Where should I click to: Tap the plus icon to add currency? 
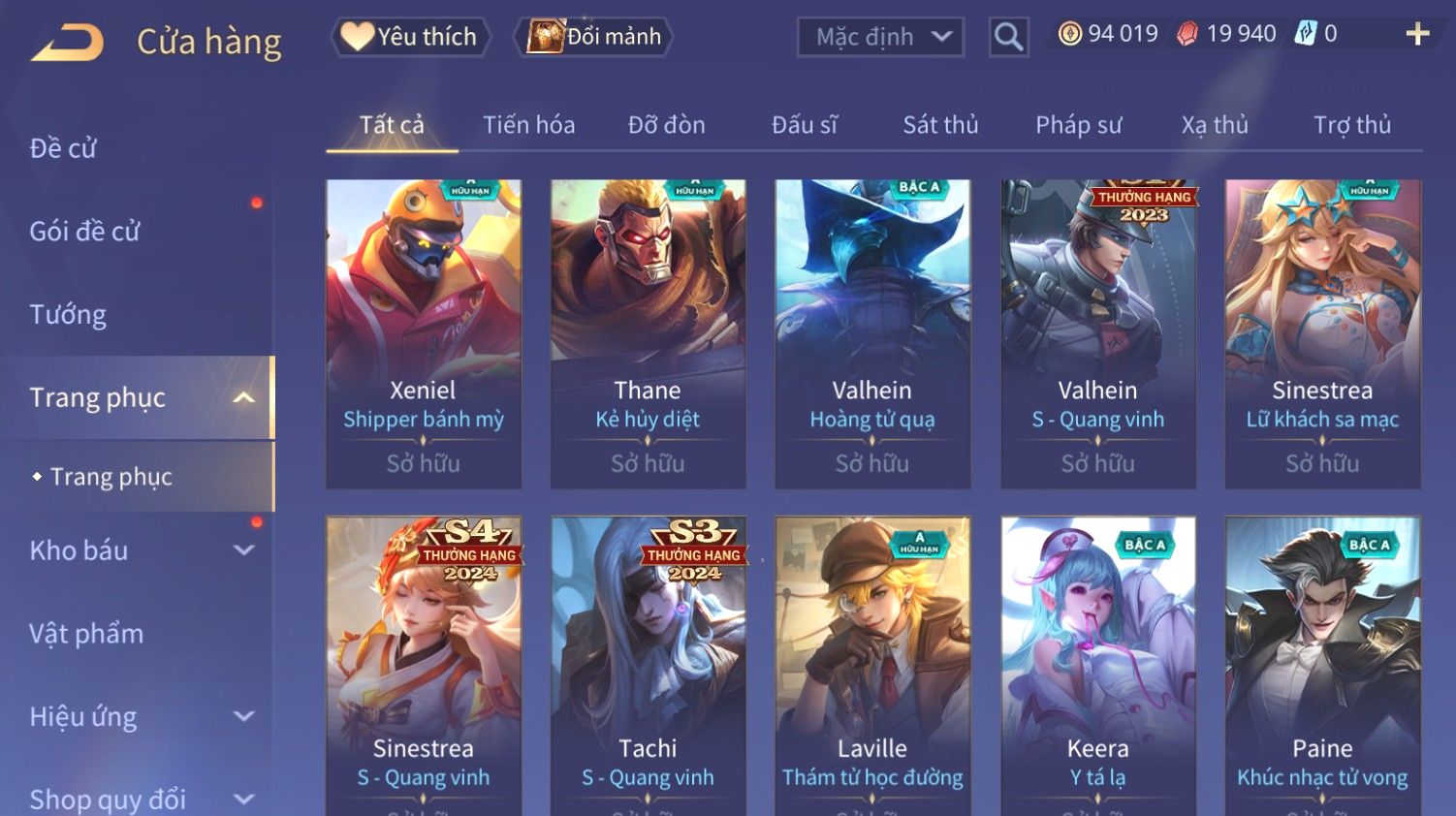[1417, 34]
